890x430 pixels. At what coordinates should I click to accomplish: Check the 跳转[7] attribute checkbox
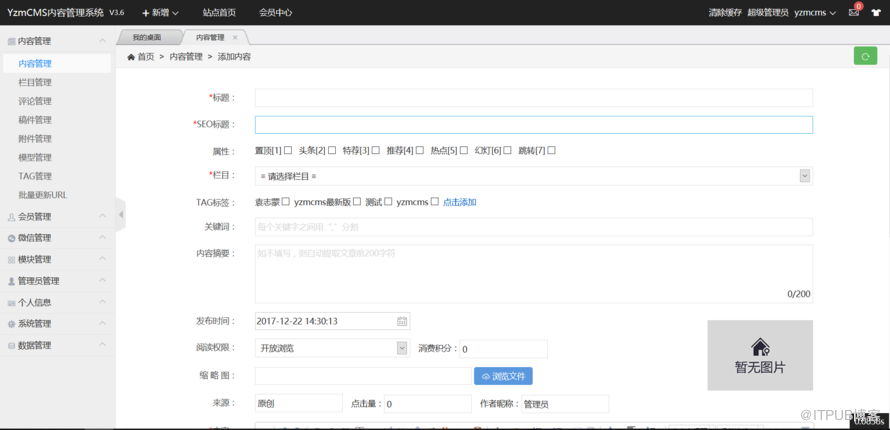click(552, 150)
